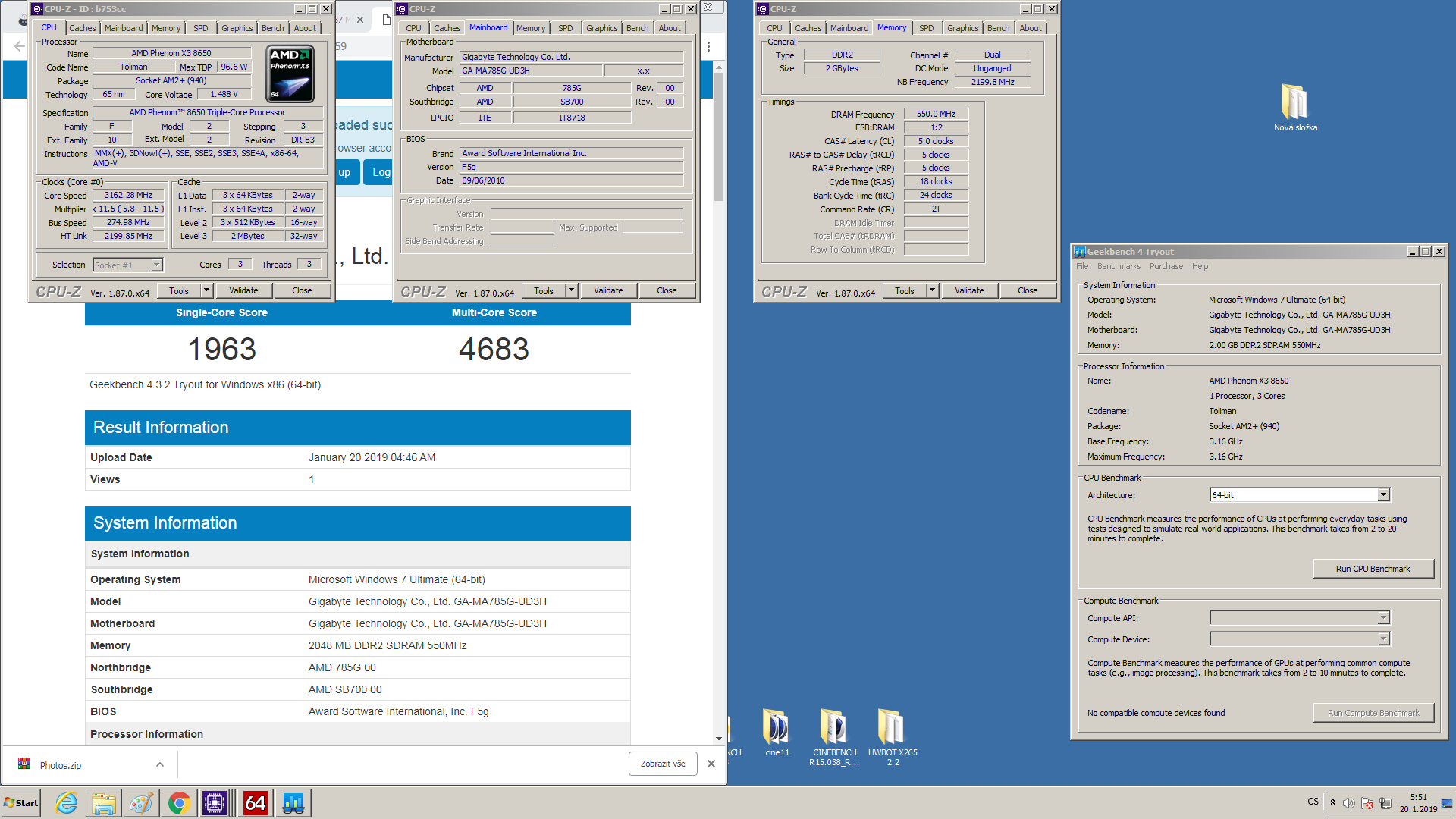Image resolution: width=1456 pixels, height=819 pixels.
Task: Open Windows Explorer folder icon in taskbar
Action: 104,803
